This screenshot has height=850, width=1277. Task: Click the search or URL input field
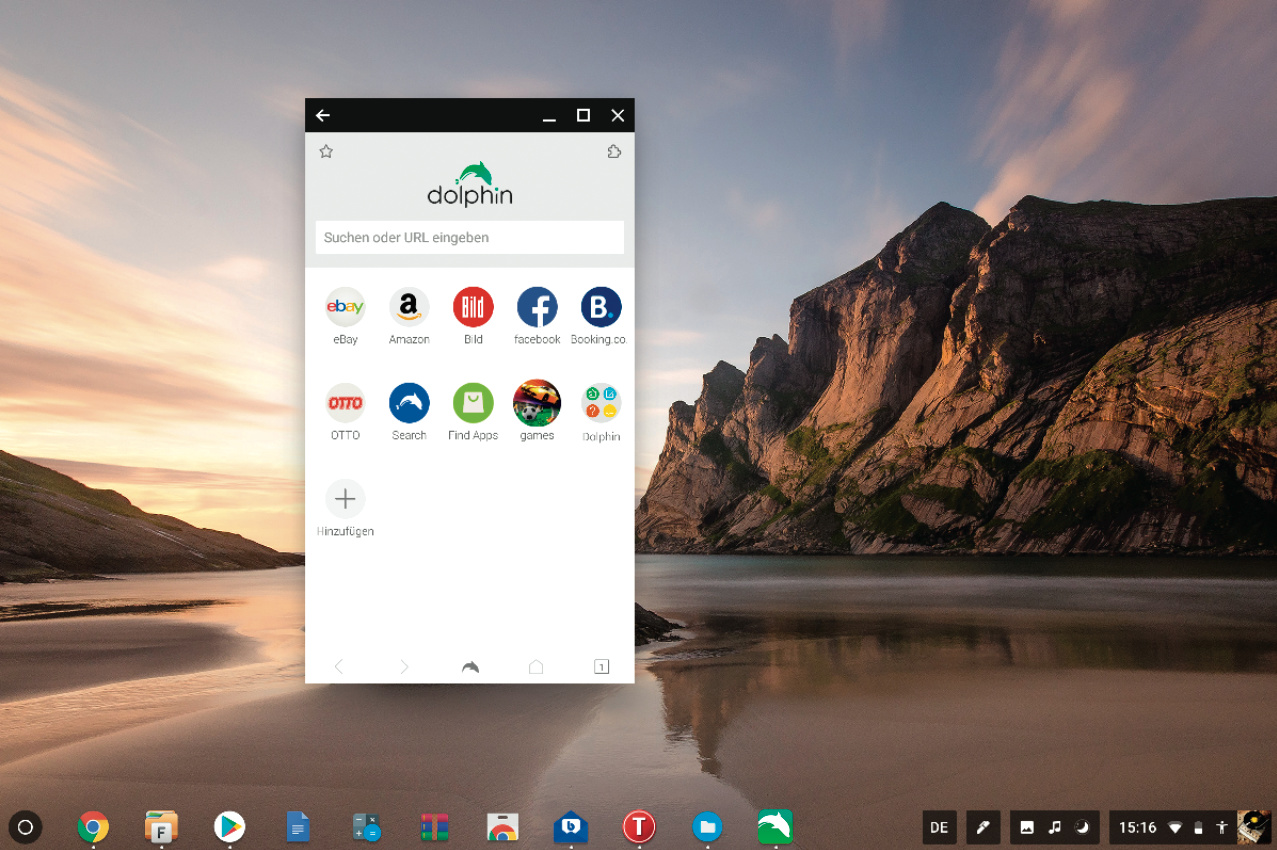click(x=469, y=238)
